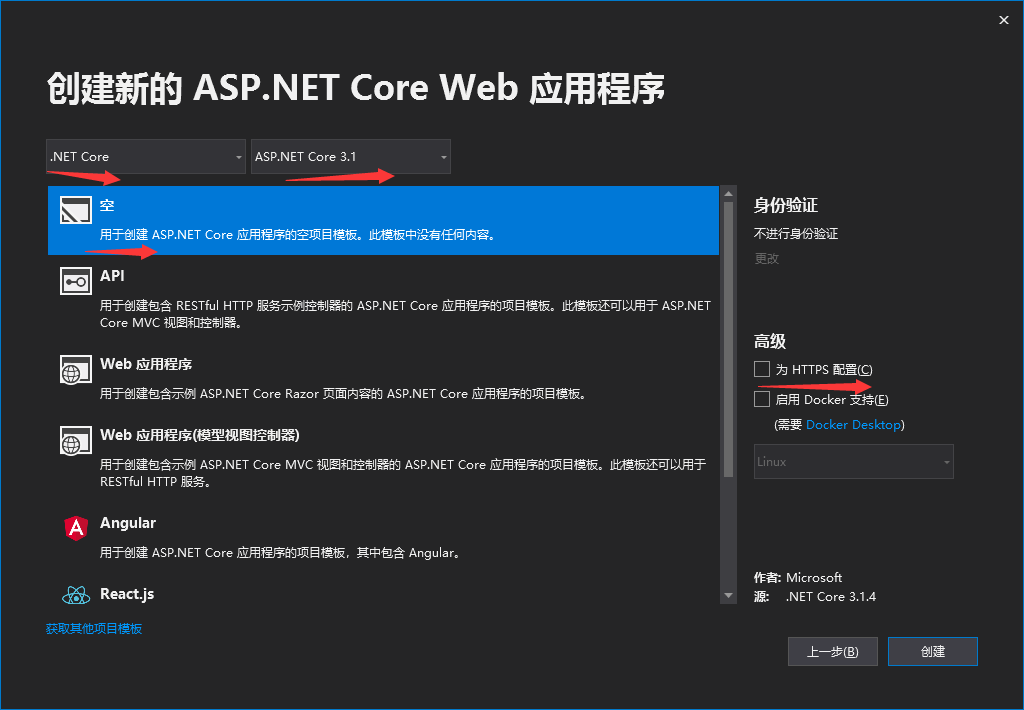
Task: Select the React.js template title
Action: point(127,594)
